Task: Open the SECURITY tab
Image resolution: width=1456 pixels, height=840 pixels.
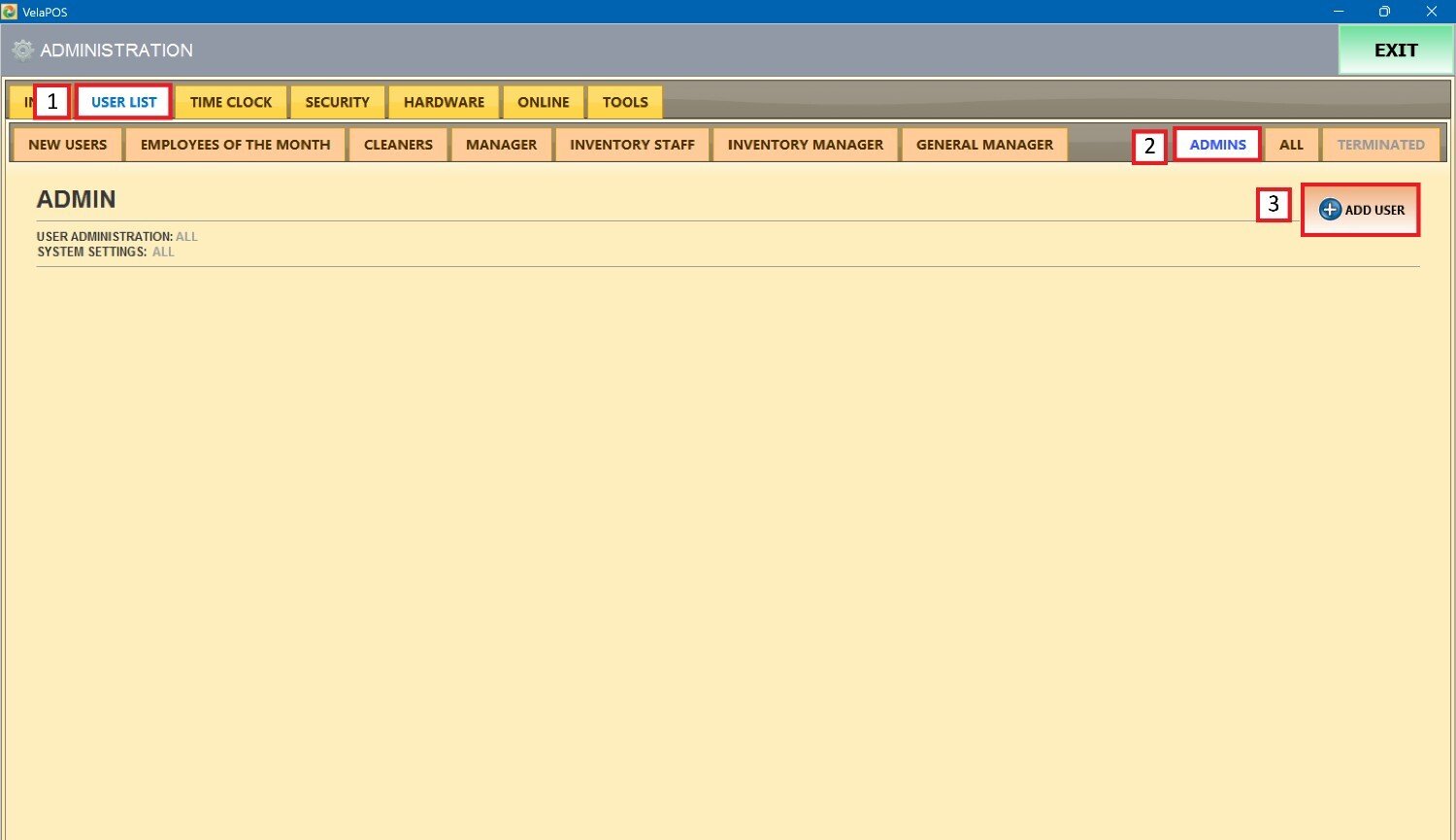Action: click(337, 102)
